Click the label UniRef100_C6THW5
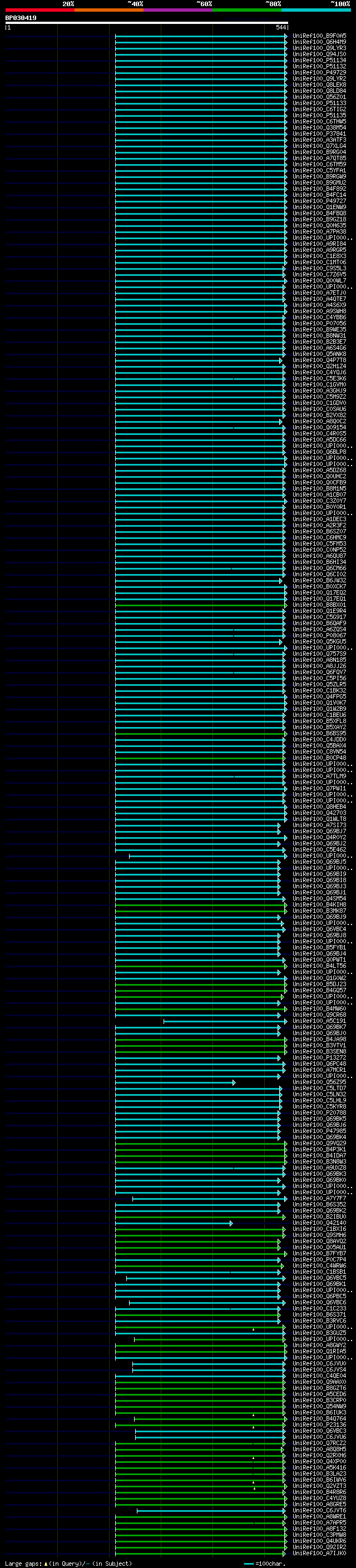Image resolution: width=356 pixels, height=1568 pixels. (319, 122)
